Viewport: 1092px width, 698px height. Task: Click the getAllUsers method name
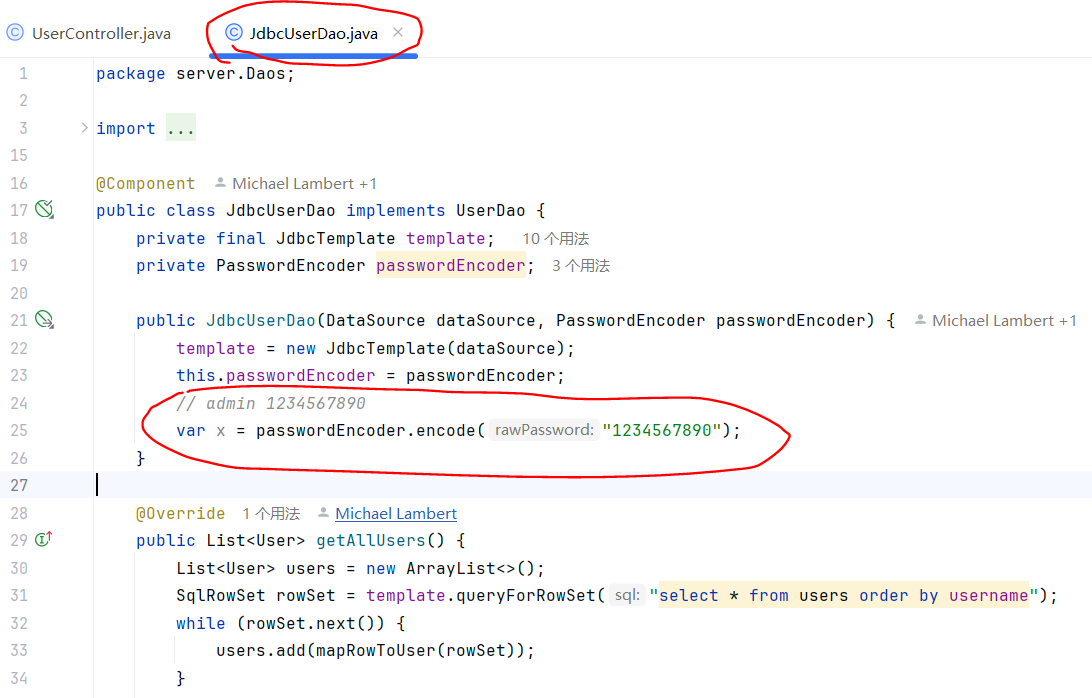370,541
